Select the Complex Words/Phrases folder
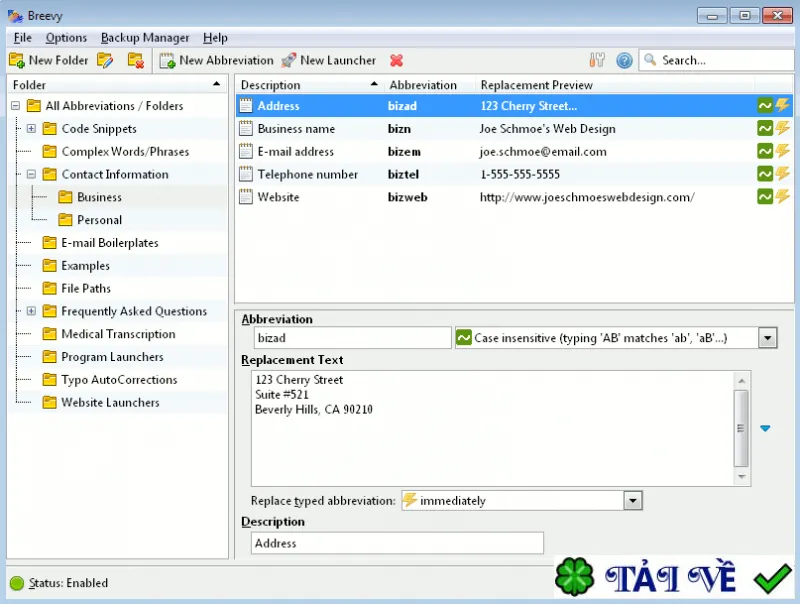 (x=125, y=152)
